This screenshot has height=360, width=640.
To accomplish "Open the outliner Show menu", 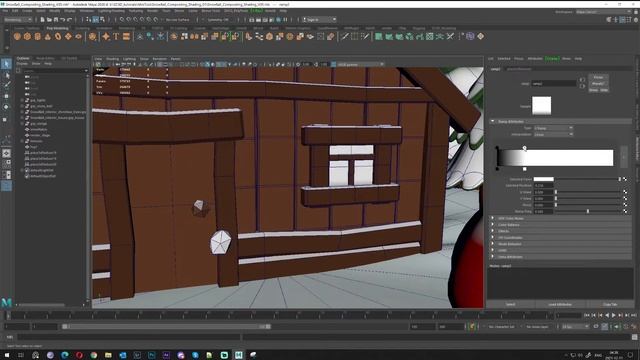I will tap(36, 64).
